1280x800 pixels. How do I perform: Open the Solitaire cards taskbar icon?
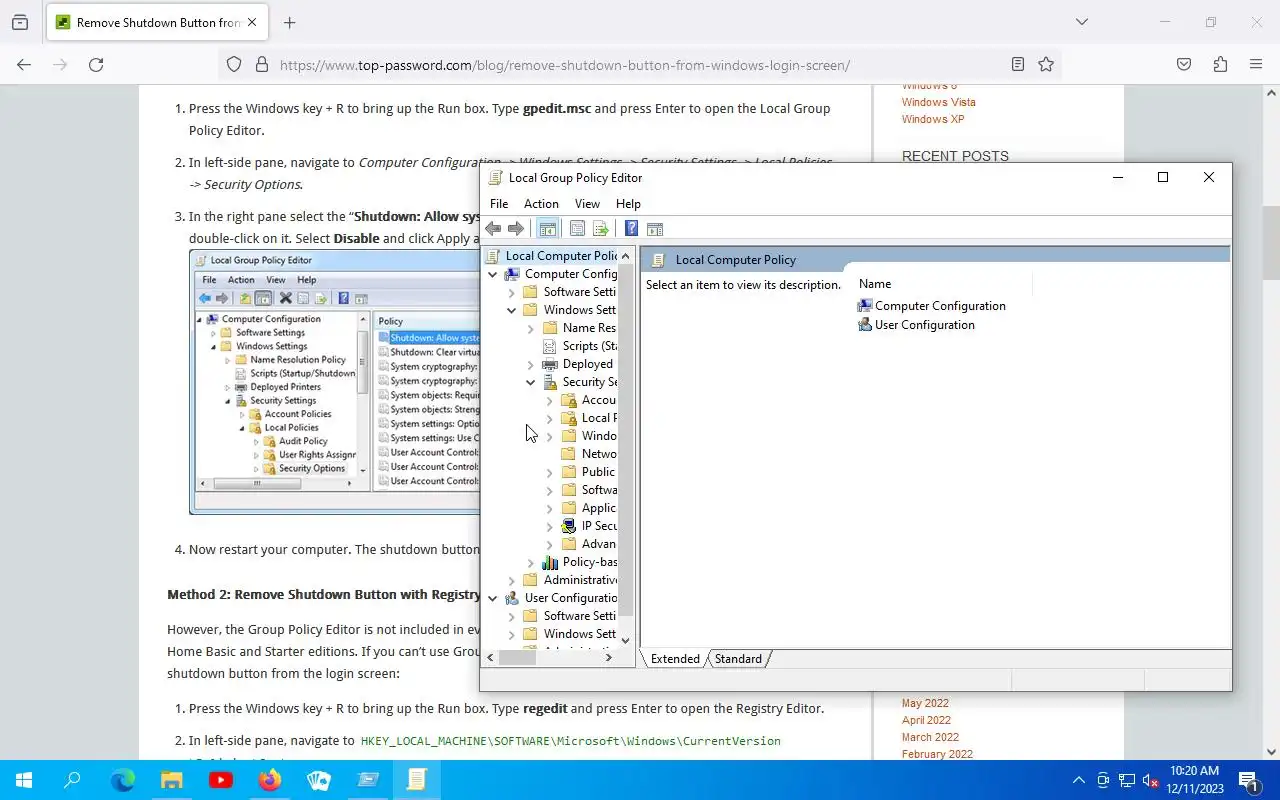coord(319,780)
